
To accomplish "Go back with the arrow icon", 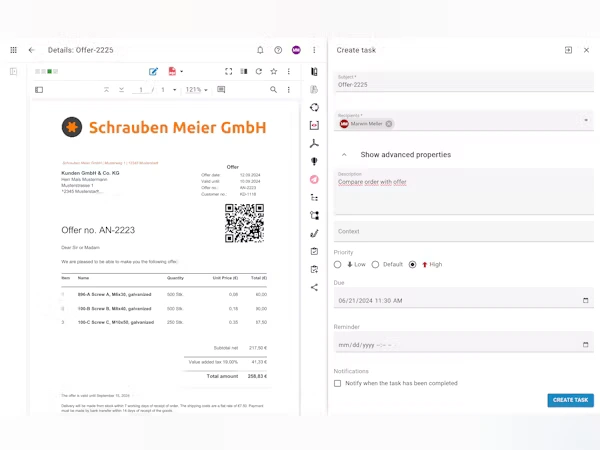I will [31, 50].
